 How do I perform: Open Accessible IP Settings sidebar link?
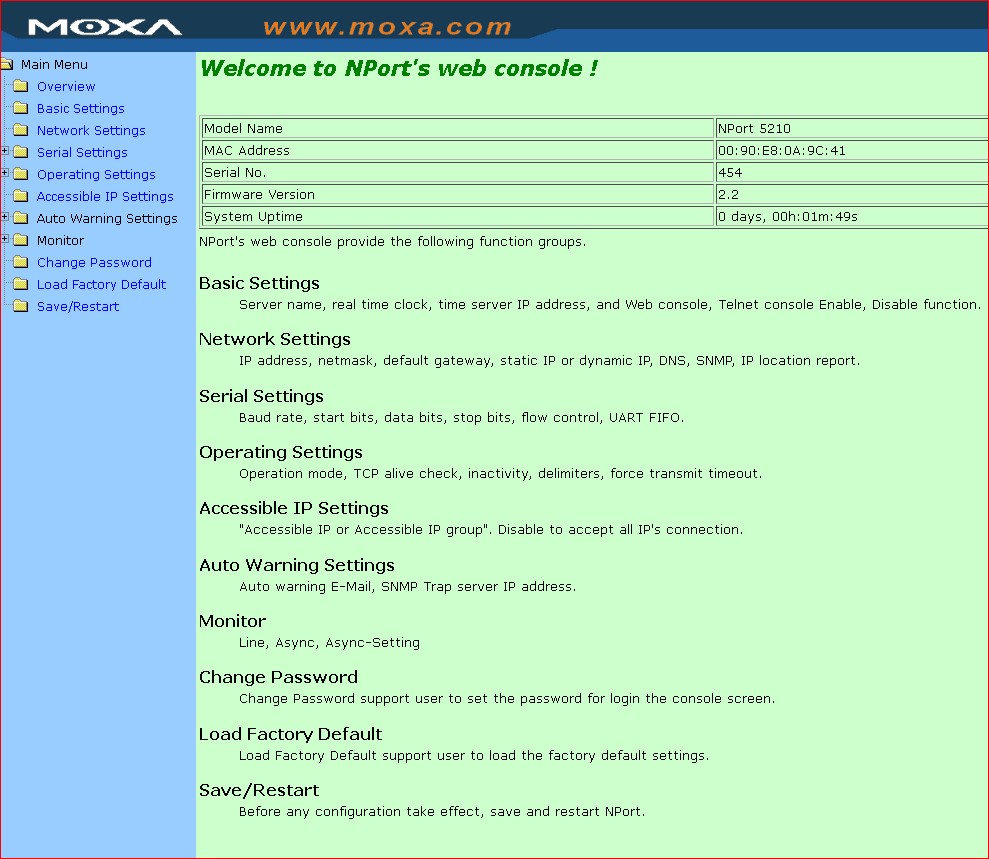[105, 197]
